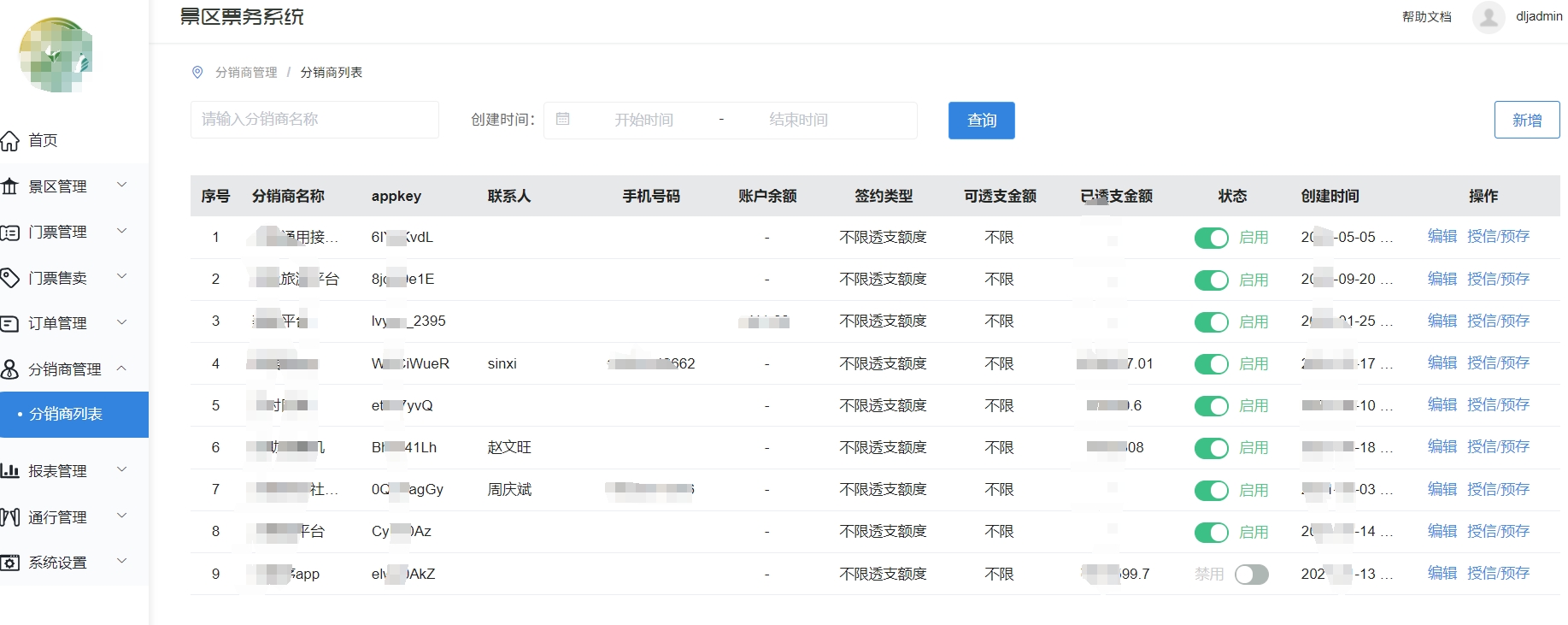
Task: Click 授信/预存 in row 9
Action: click(x=1499, y=574)
